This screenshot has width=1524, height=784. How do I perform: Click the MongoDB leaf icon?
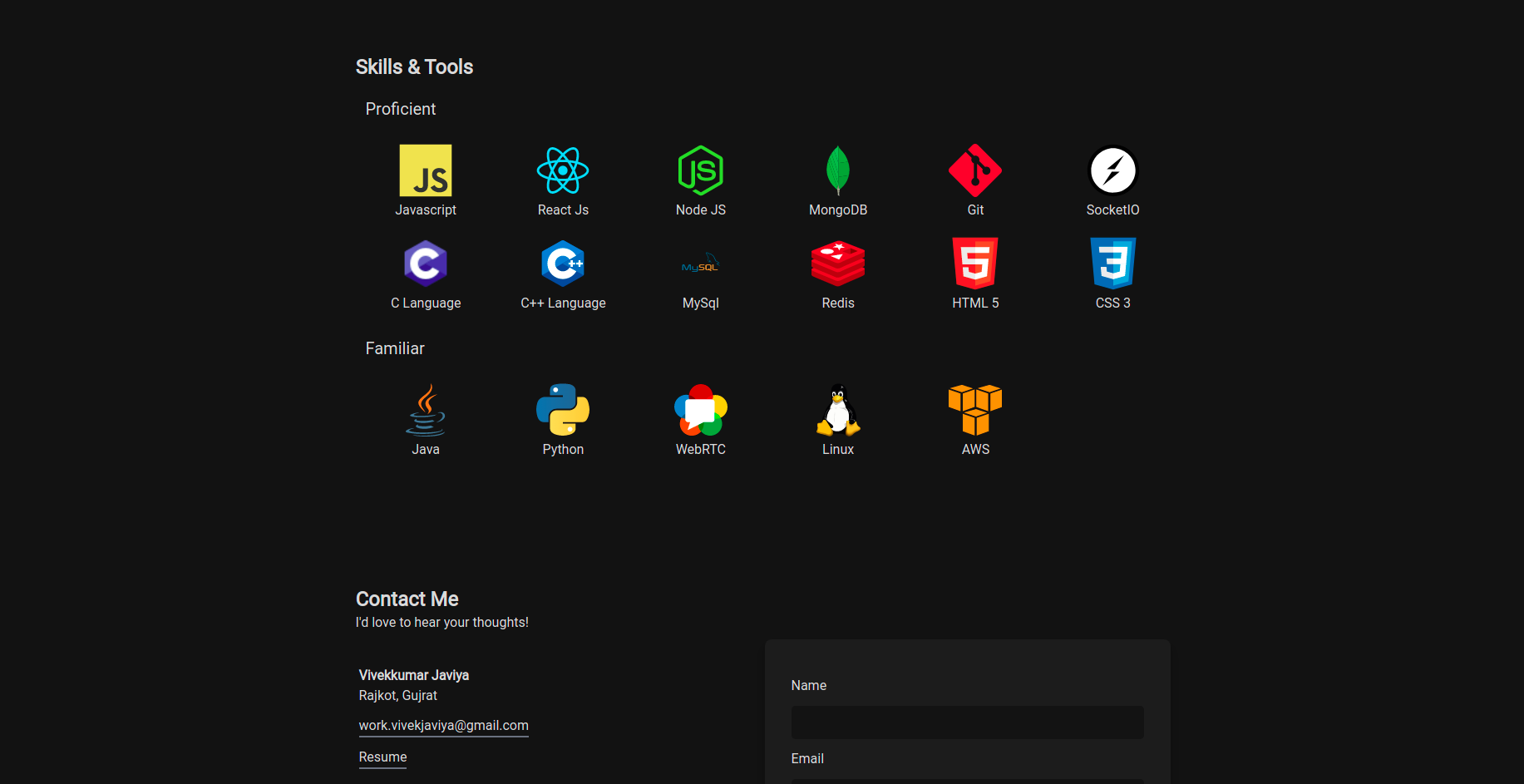tap(838, 170)
